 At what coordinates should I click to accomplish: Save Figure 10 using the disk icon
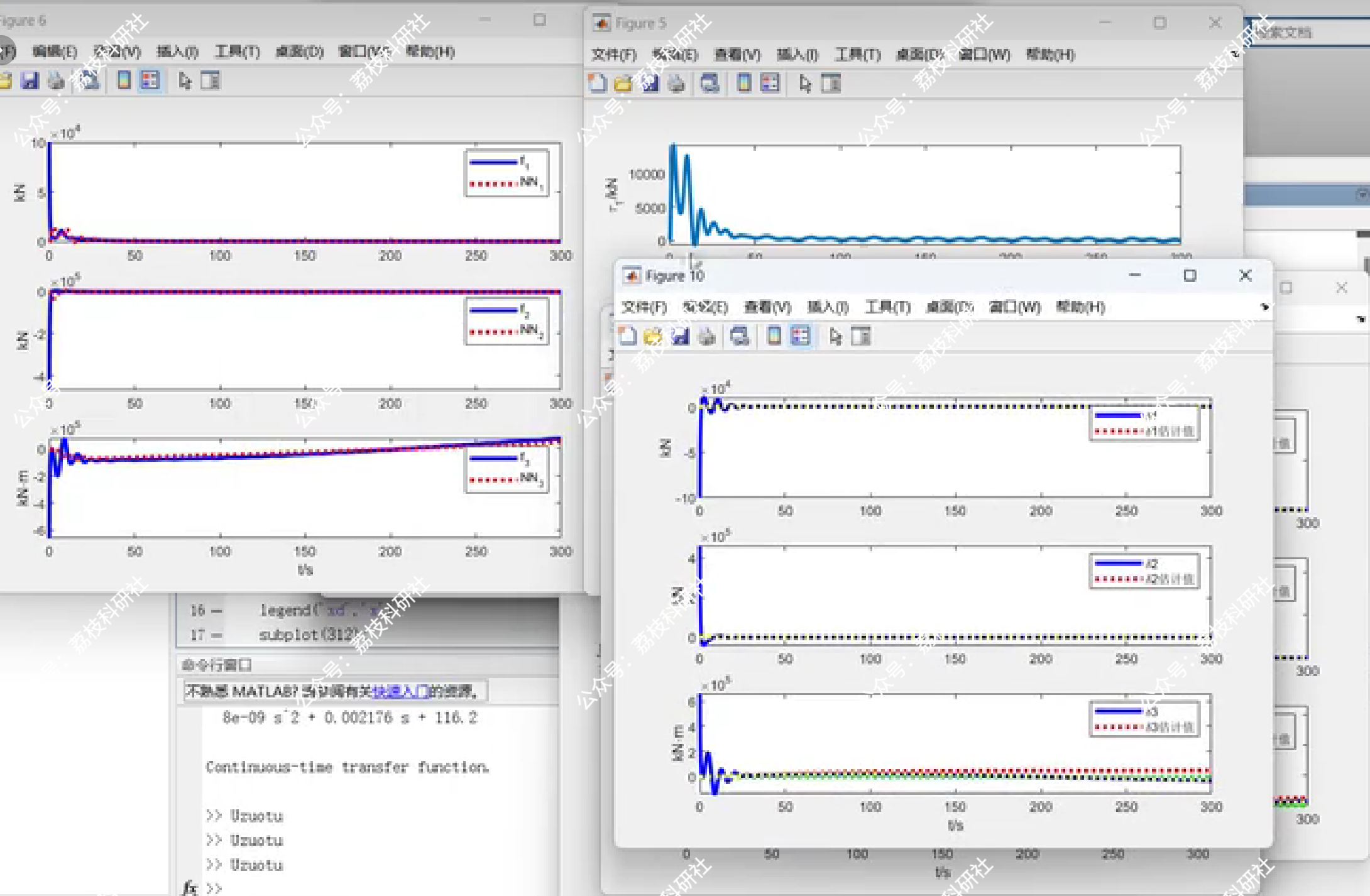click(x=680, y=336)
